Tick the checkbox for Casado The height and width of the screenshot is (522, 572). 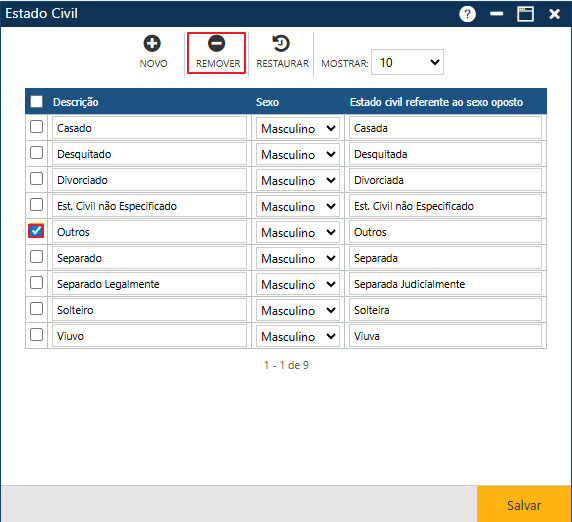36,127
